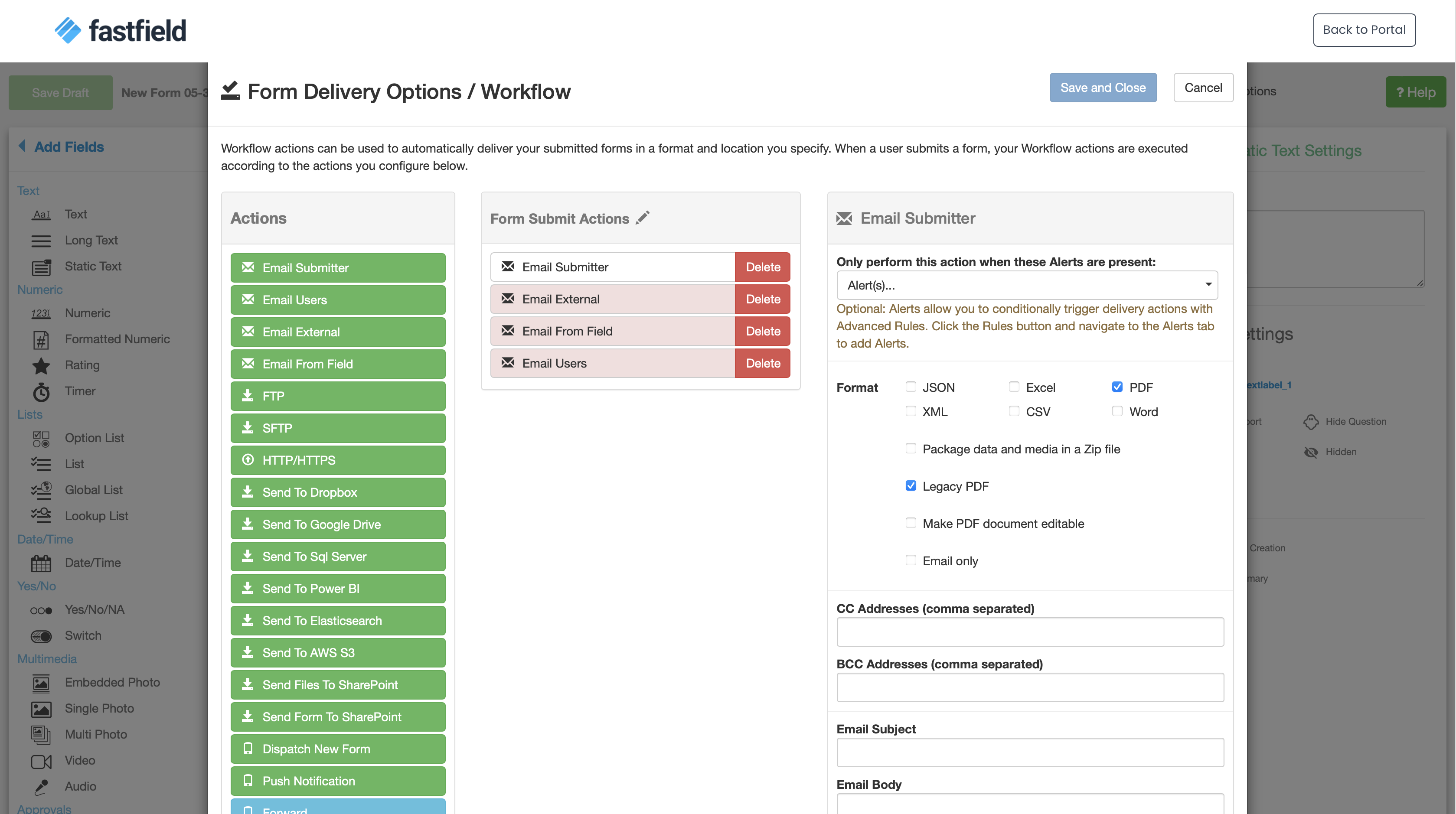Add Send To Google Drive action

click(x=337, y=524)
